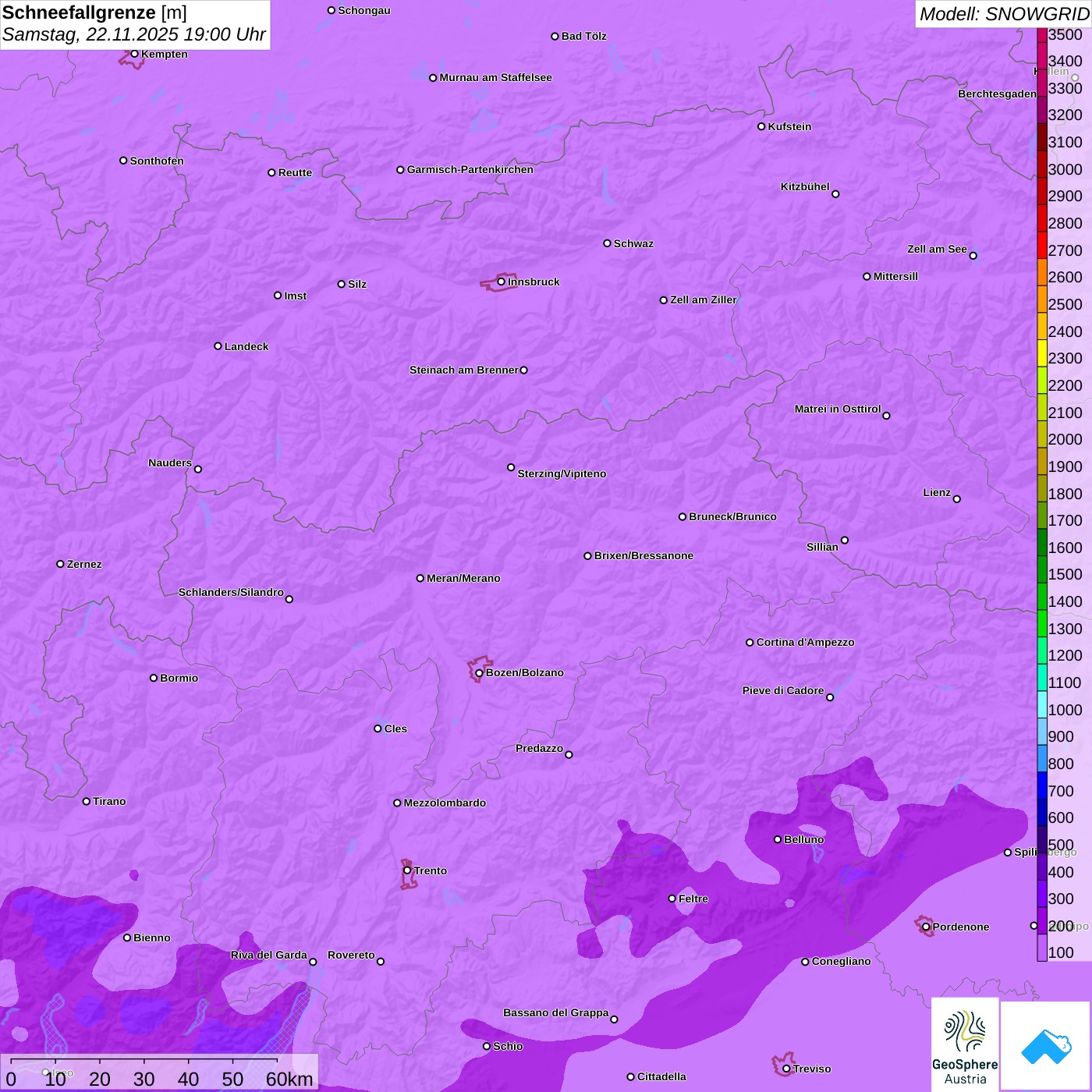Click the Bienno location dot

tap(127, 938)
